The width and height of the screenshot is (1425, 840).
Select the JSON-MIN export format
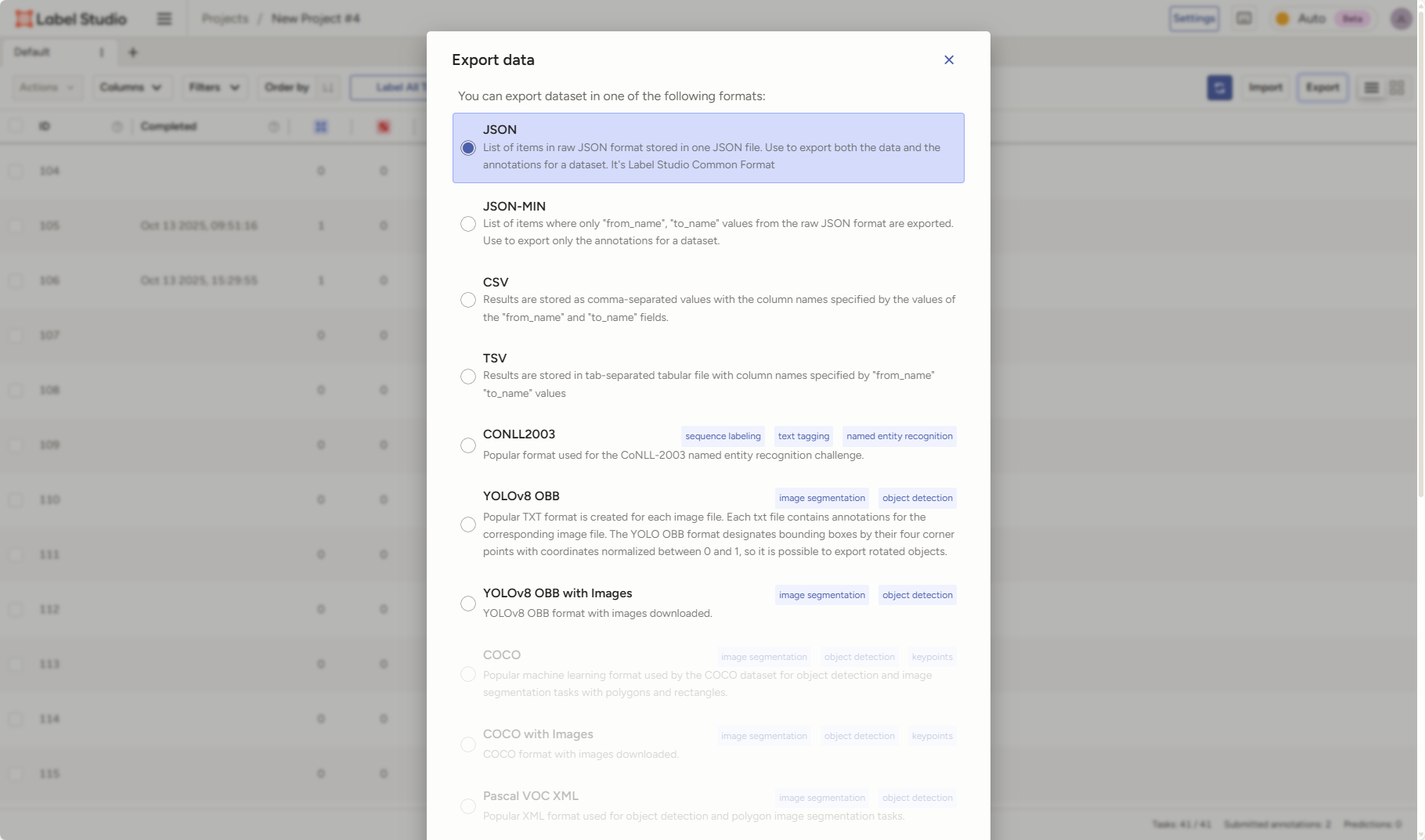(x=468, y=224)
